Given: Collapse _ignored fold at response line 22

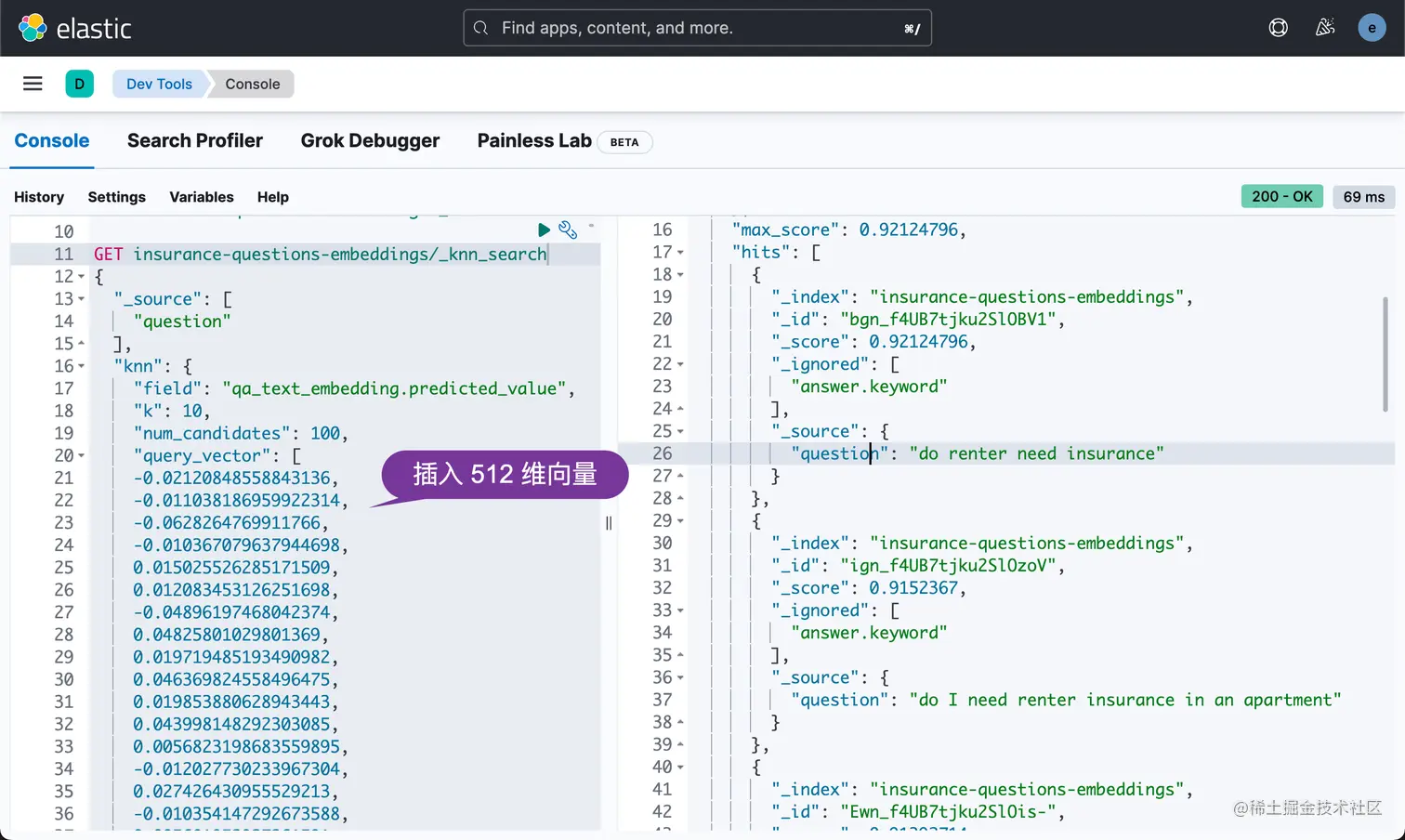Looking at the screenshot, I should click(x=680, y=364).
